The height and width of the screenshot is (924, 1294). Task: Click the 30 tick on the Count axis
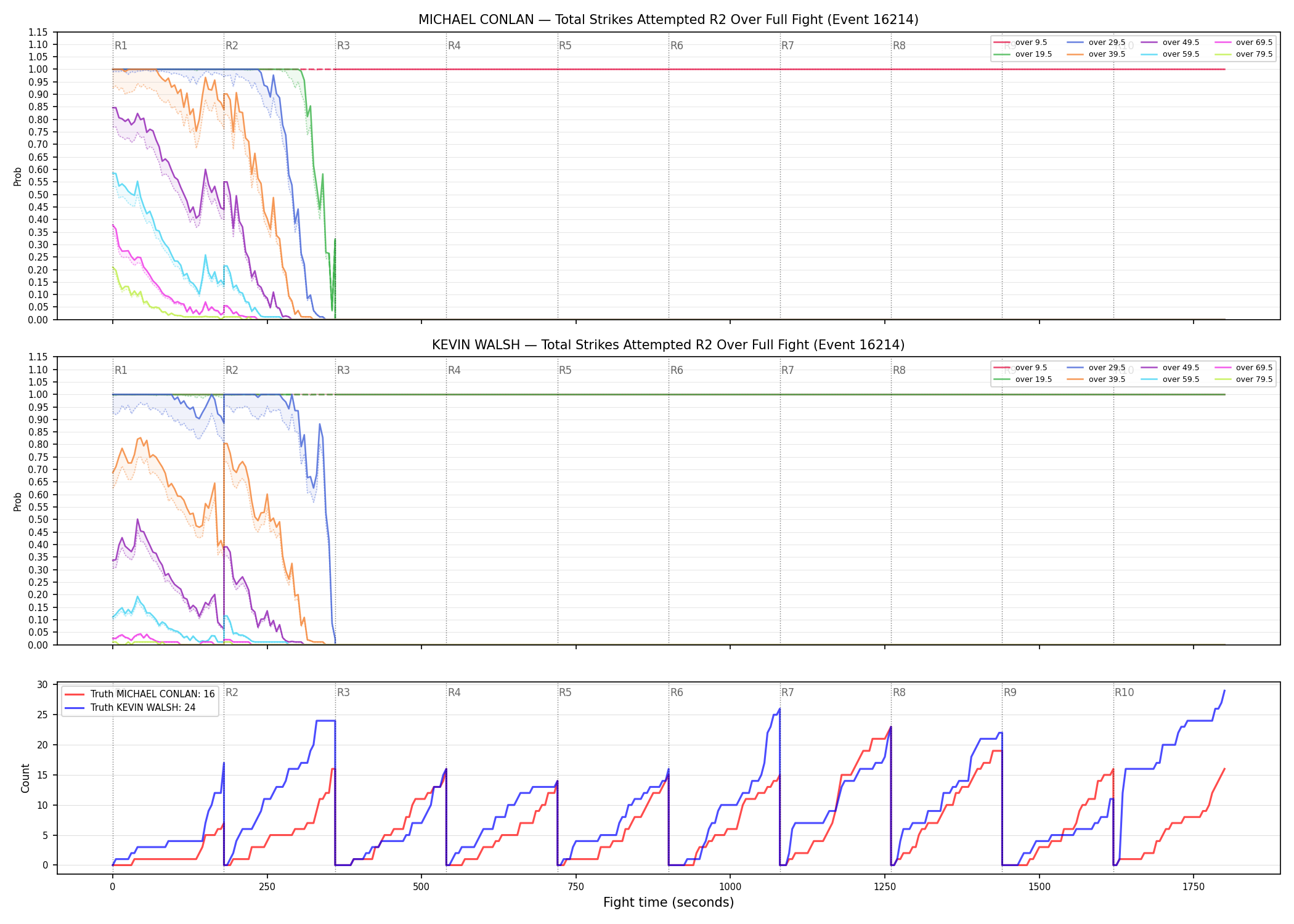coord(43,685)
